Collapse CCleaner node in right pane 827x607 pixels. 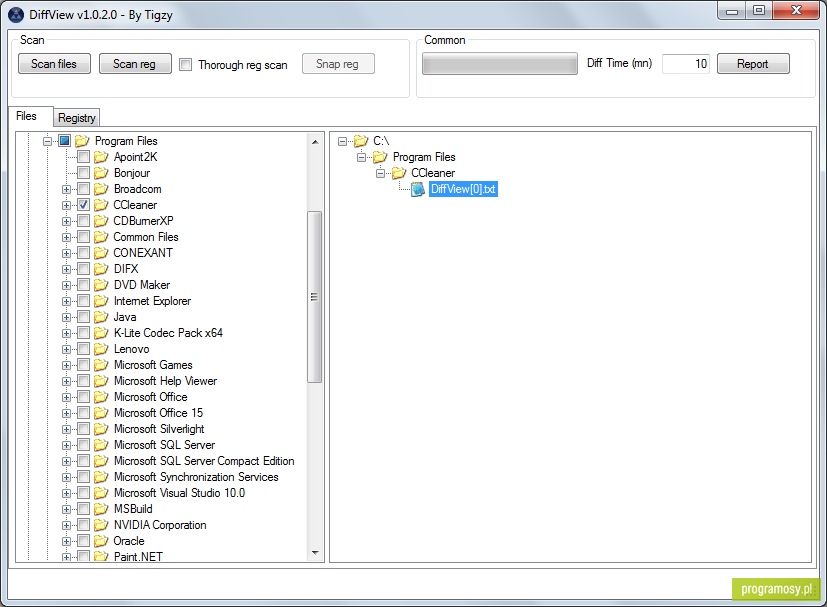[x=380, y=174]
